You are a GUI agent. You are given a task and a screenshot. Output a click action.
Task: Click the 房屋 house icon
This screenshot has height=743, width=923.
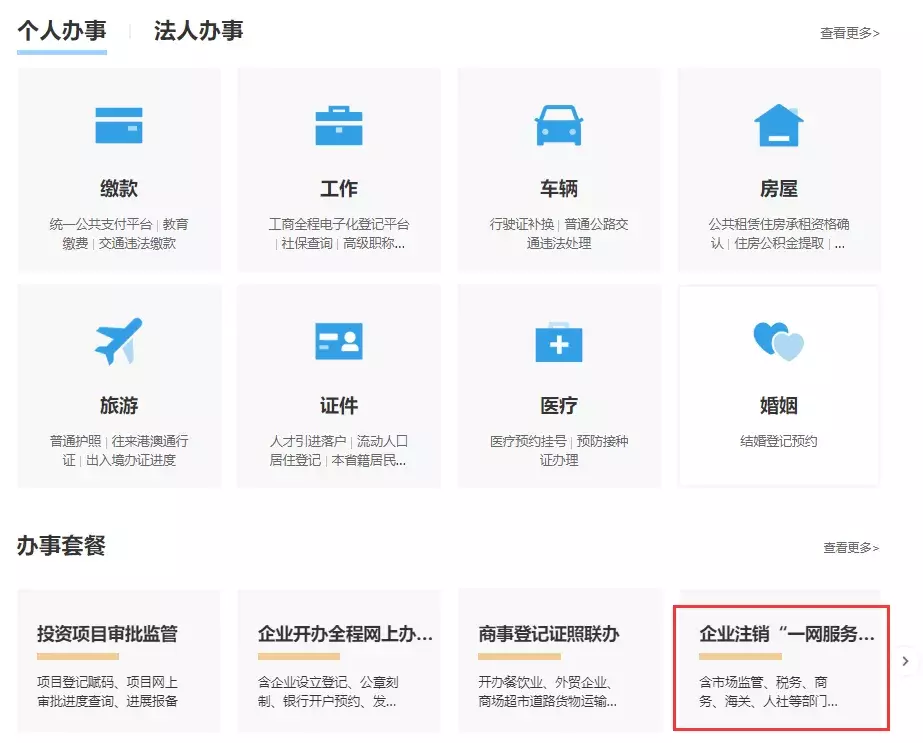click(778, 125)
